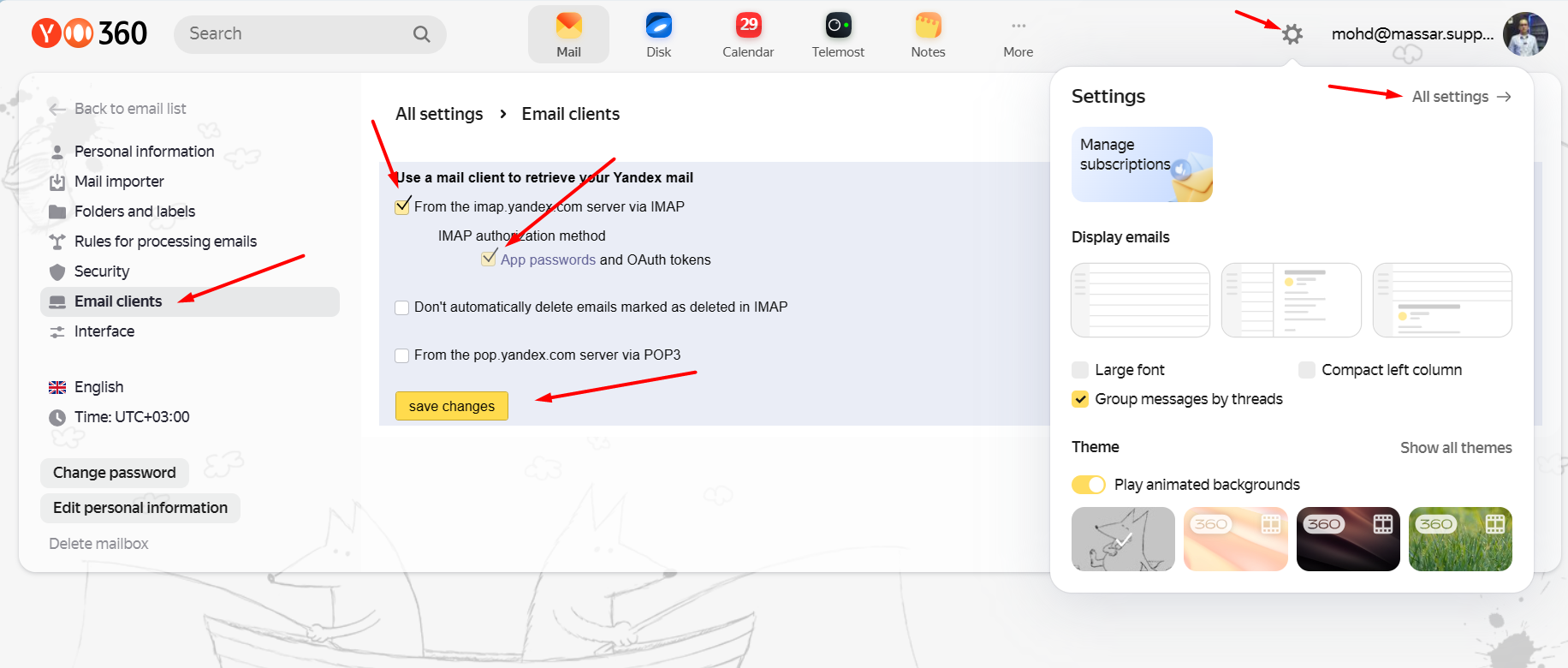Open the Calendar app icon
The width and height of the screenshot is (1568, 668).
[x=748, y=34]
